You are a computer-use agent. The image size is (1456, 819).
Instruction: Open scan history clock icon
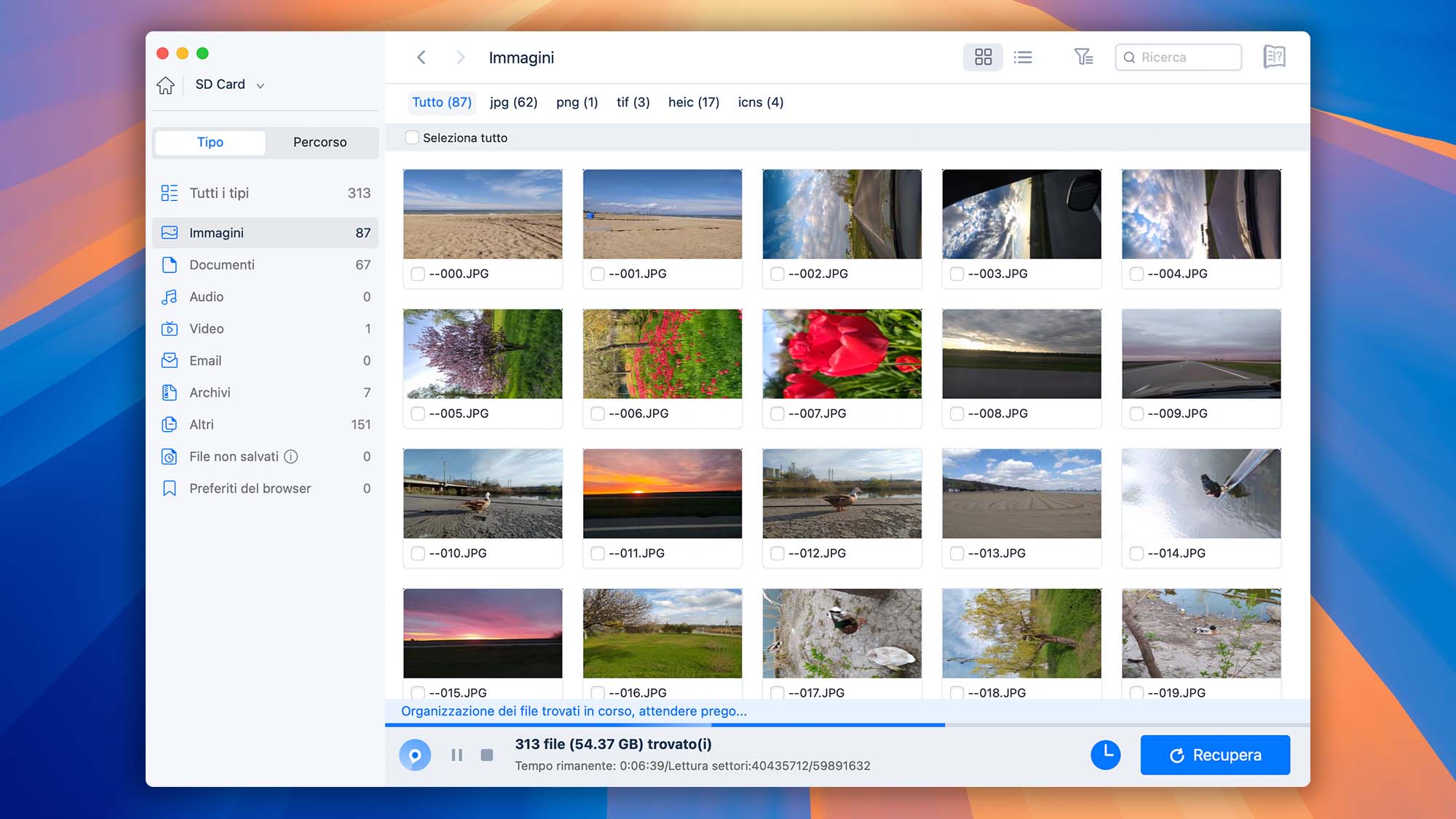pyautogui.click(x=1105, y=755)
